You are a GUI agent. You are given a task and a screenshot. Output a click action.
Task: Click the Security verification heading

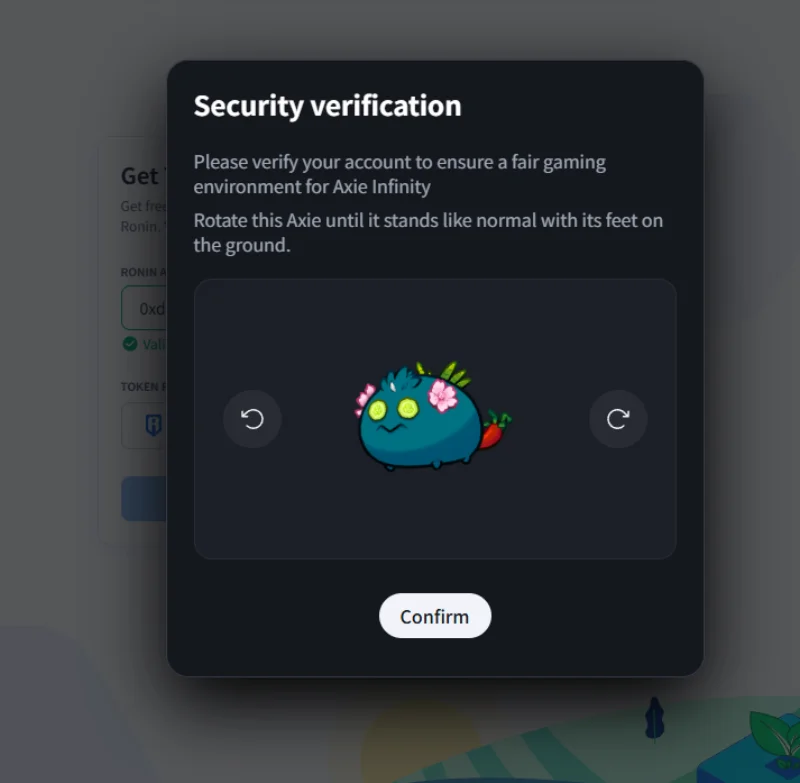click(x=328, y=106)
